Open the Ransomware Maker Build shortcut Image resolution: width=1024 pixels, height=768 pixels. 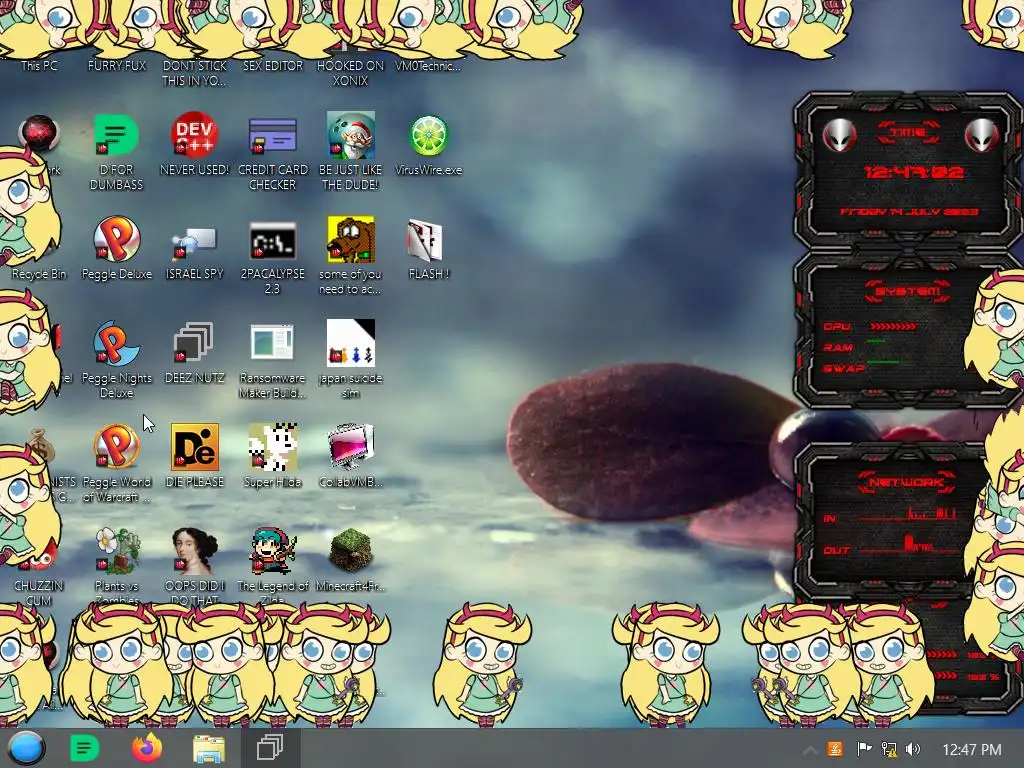pos(272,342)
